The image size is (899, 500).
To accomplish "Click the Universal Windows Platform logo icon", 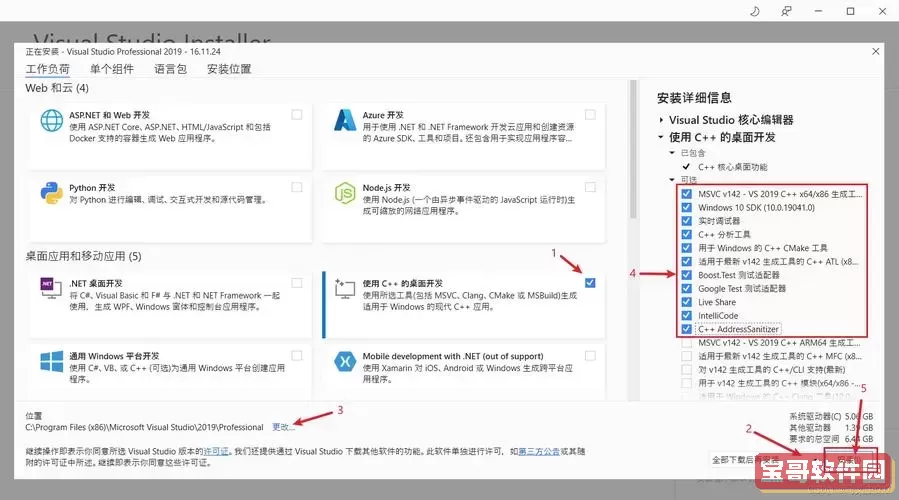I will point(52,362).
